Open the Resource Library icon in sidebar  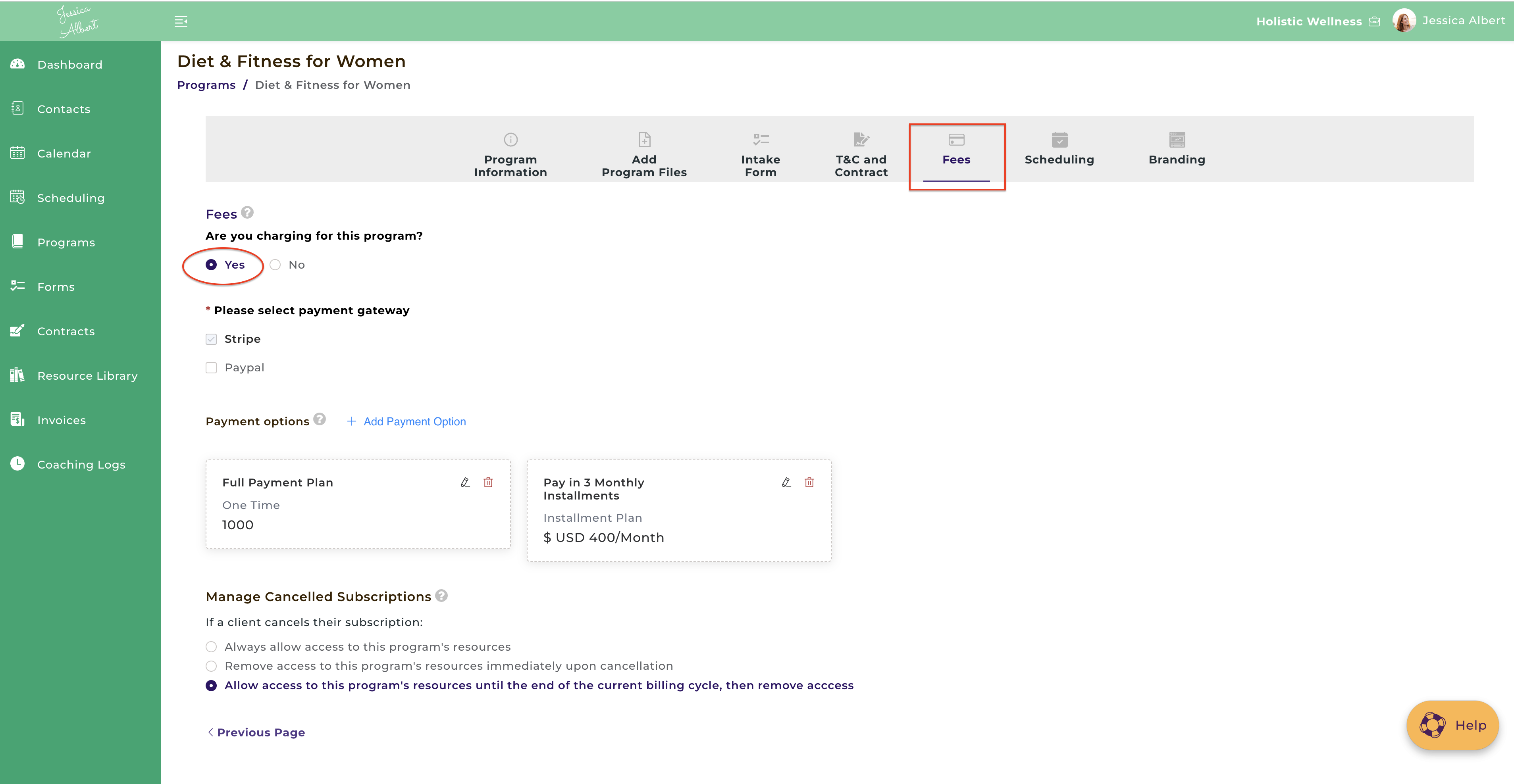tap(17, 375)
